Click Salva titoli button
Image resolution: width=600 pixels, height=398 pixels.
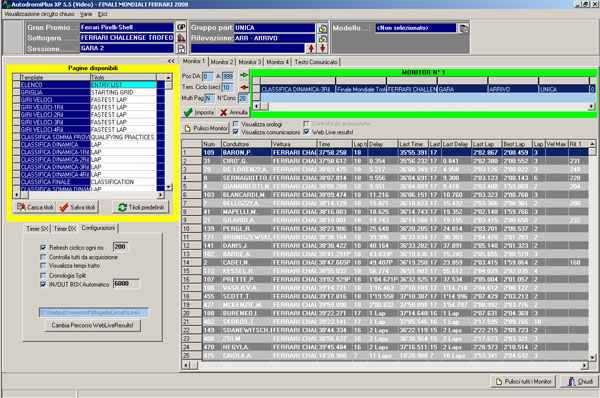(78, 207)
